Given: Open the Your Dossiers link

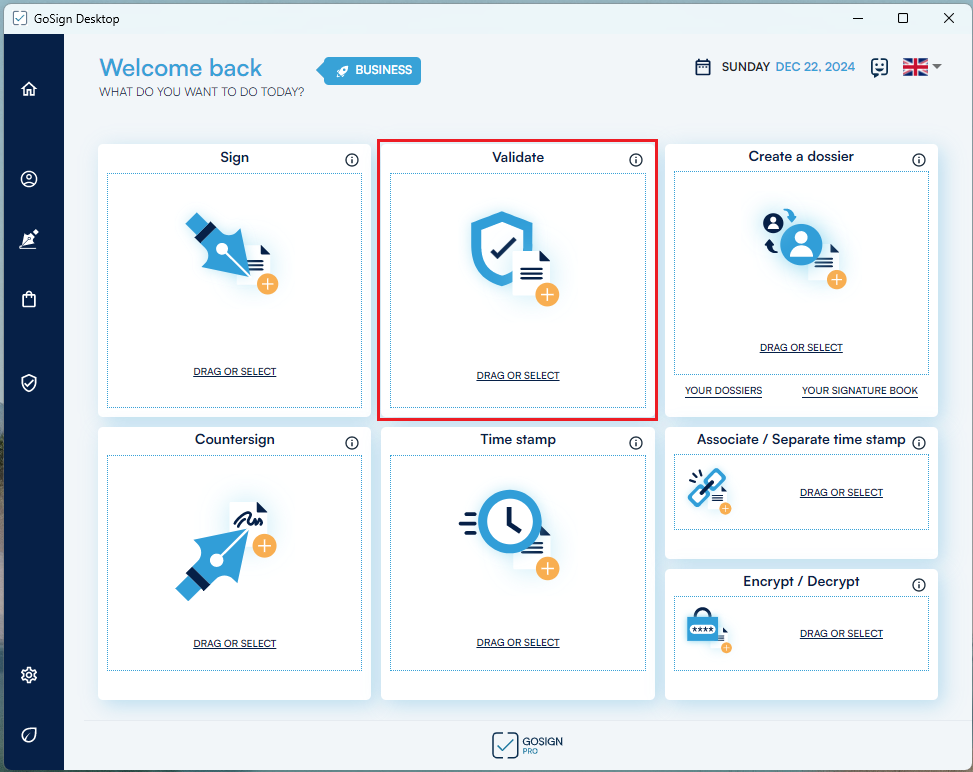Looking at the screenshot, I should pyautogui.click(x=723, y=391).
